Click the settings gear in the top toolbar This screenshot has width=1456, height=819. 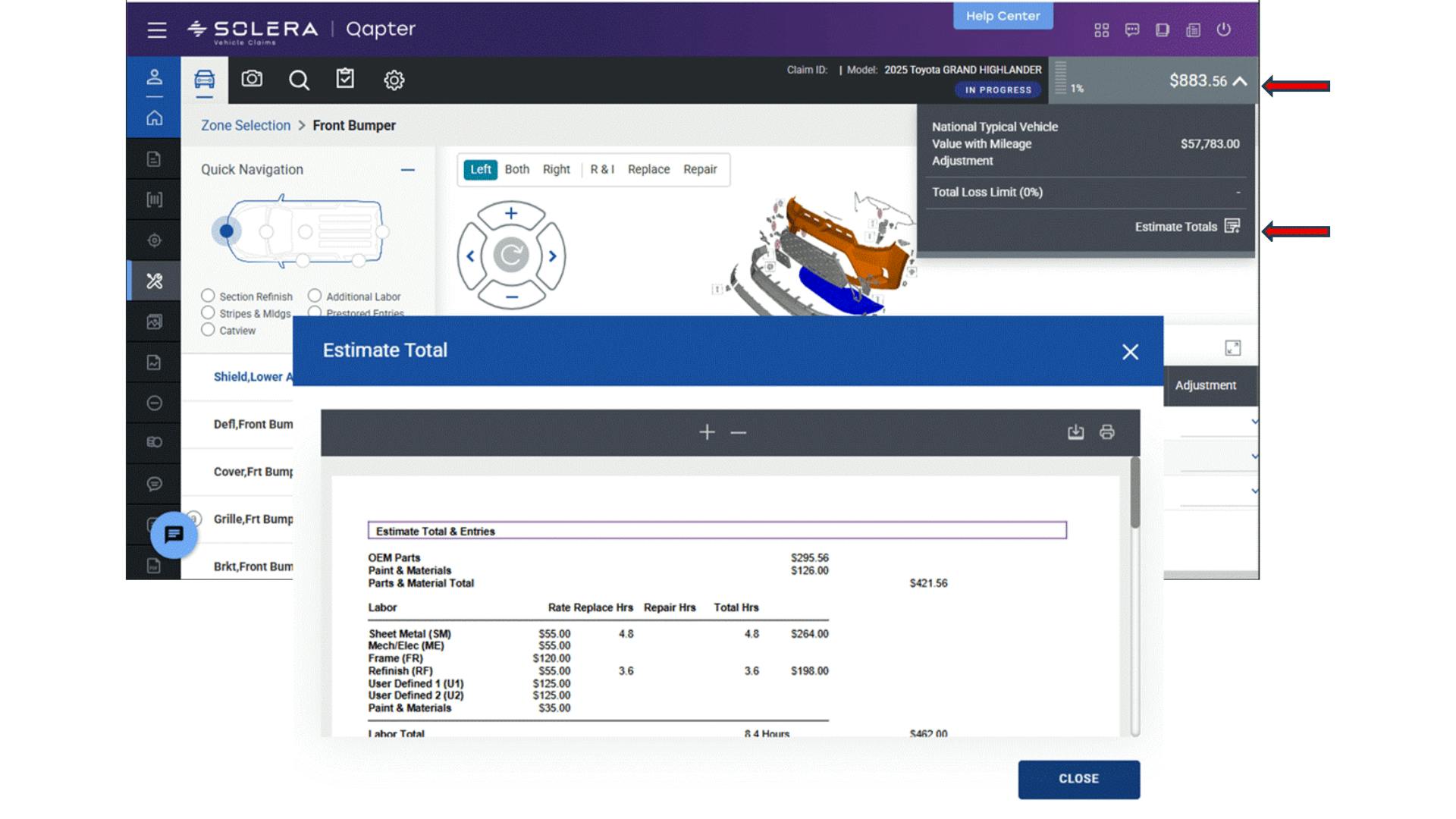394,80
